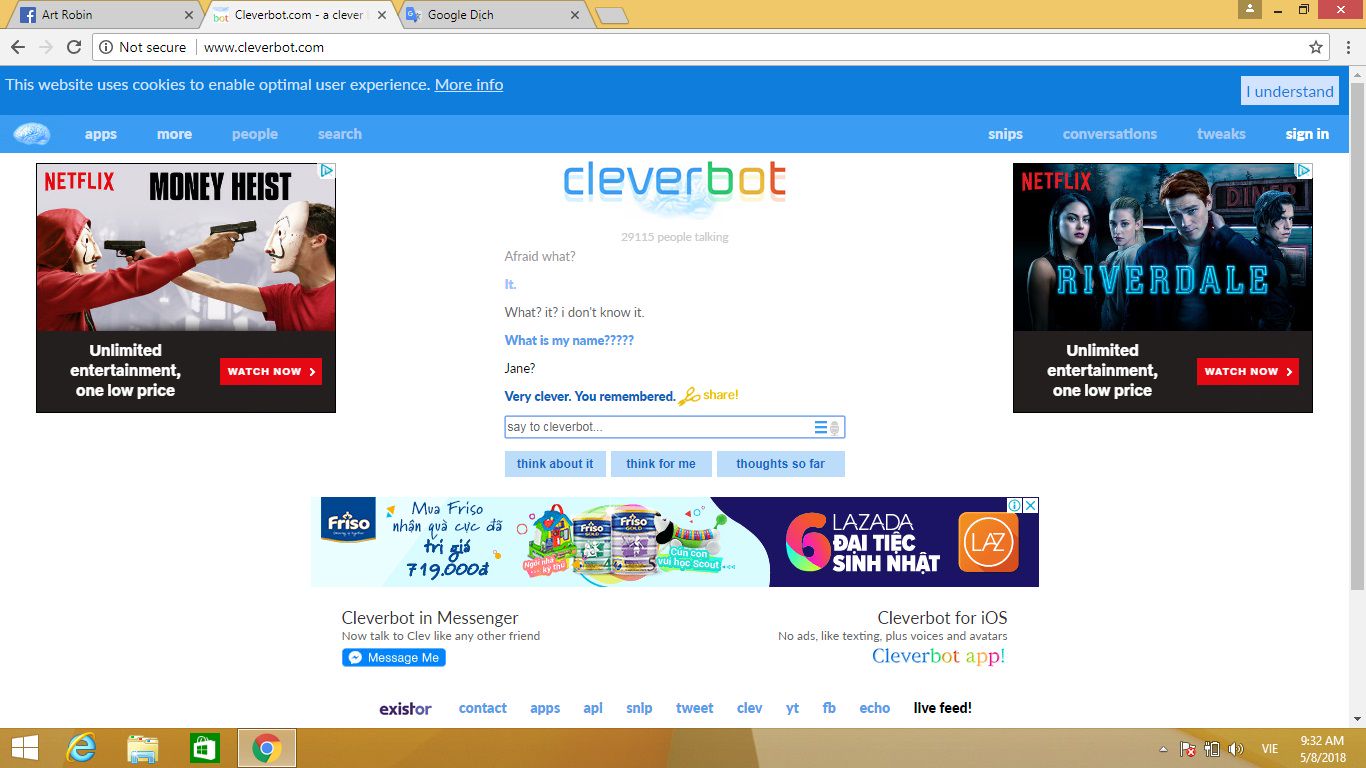Viewport: 1366px width, 768px height.
Task: Close the Friso Lazada banner ad
Action: point(1031,506)
